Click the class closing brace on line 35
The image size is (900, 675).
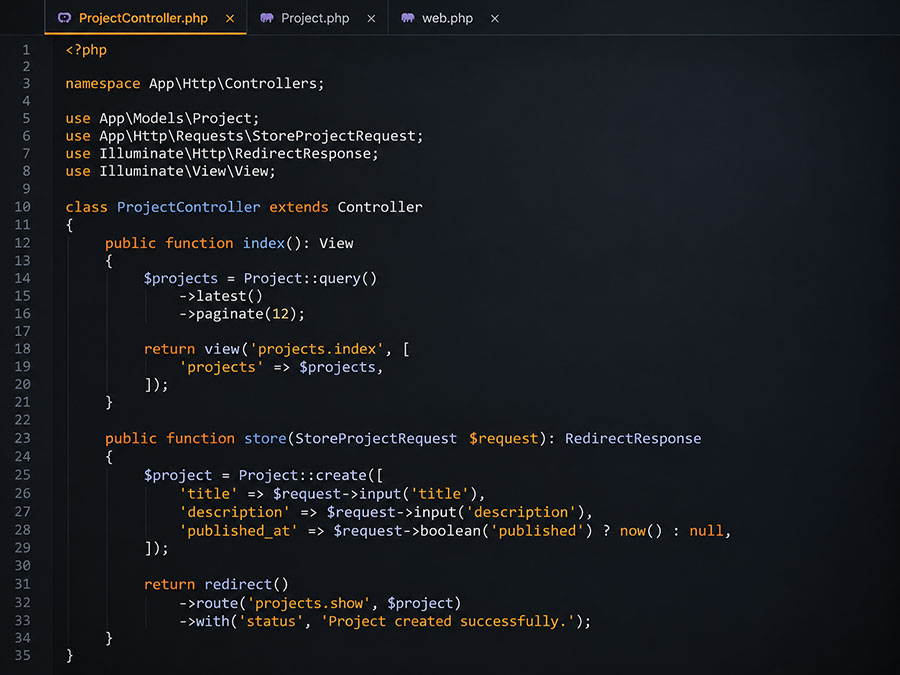(69, 655)
